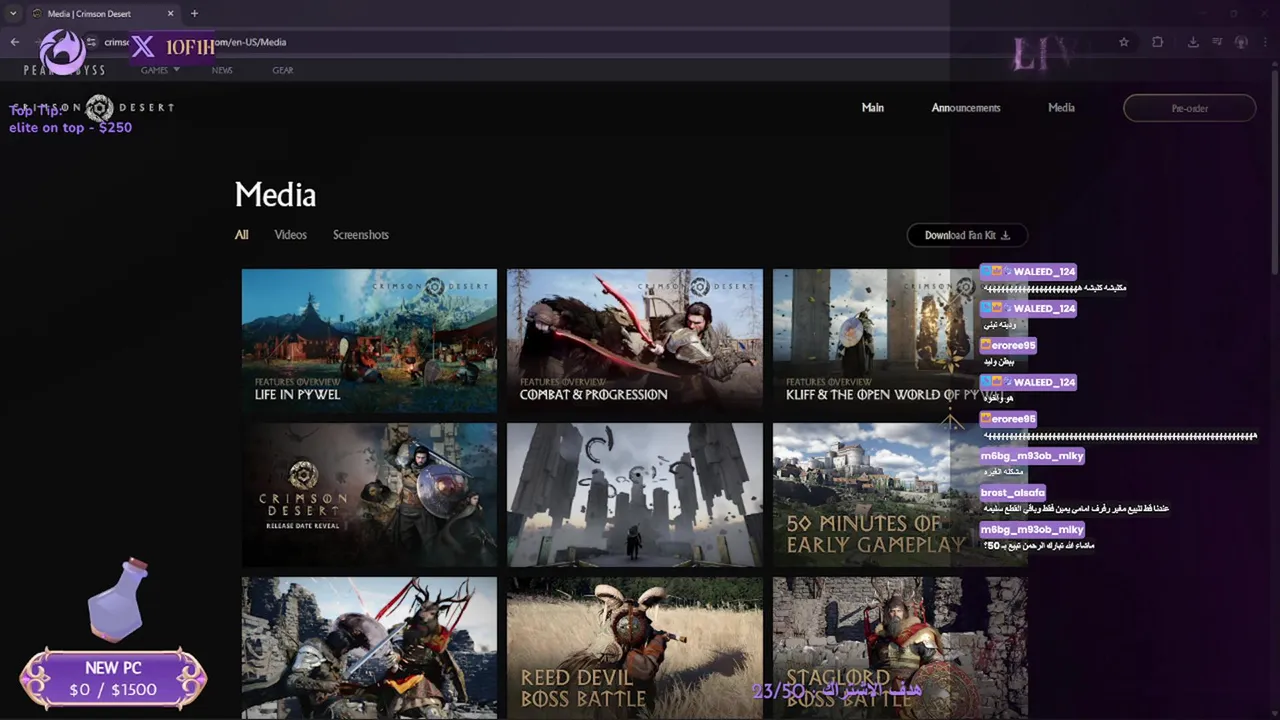Image resolution: width=1280 pixels, height=720 pixels.
Task: Open the Announcements nav link
Action: pyautogui.click(x=966, y=108)
